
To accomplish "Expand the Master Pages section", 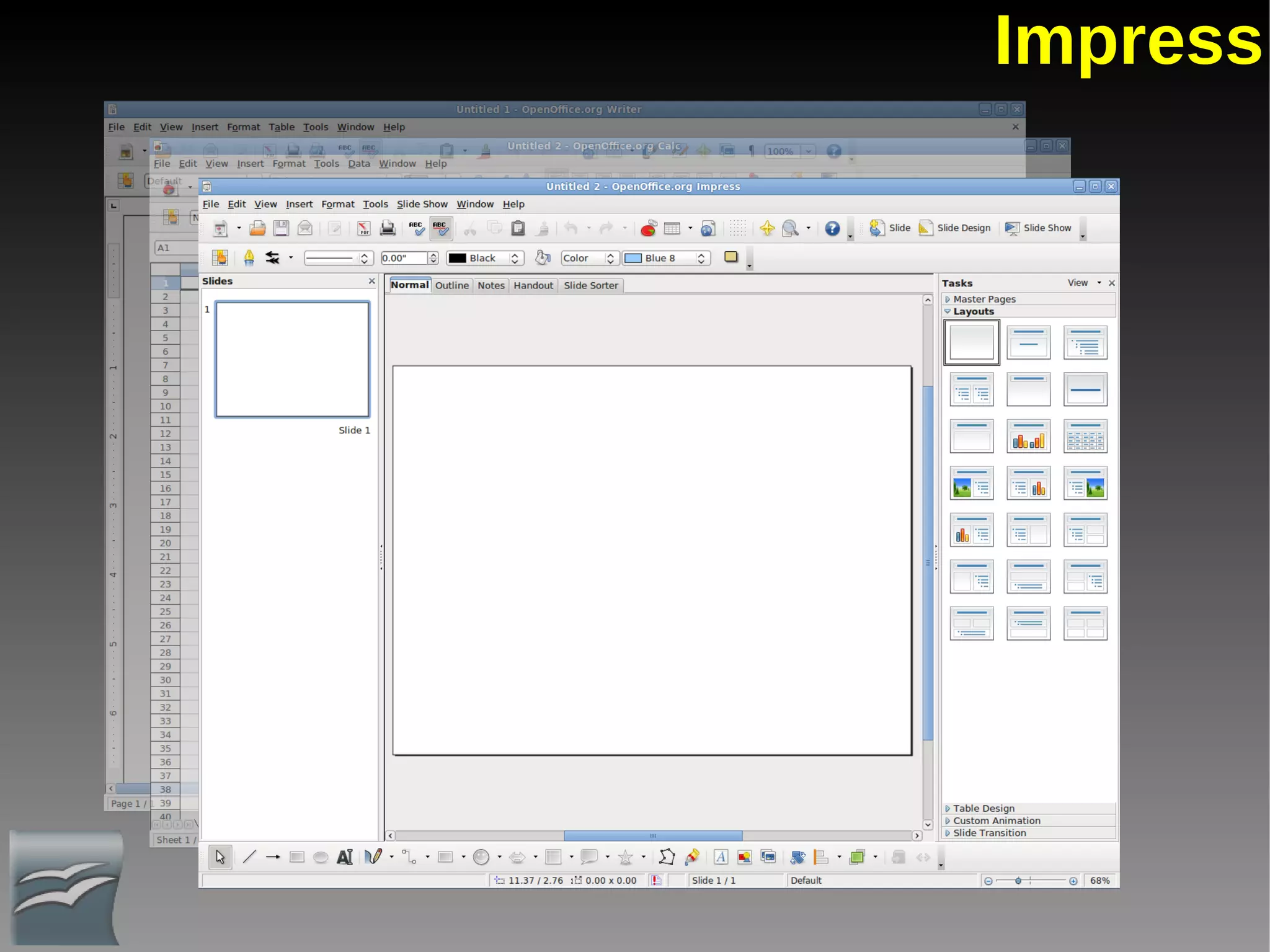I will click(984, 299).
